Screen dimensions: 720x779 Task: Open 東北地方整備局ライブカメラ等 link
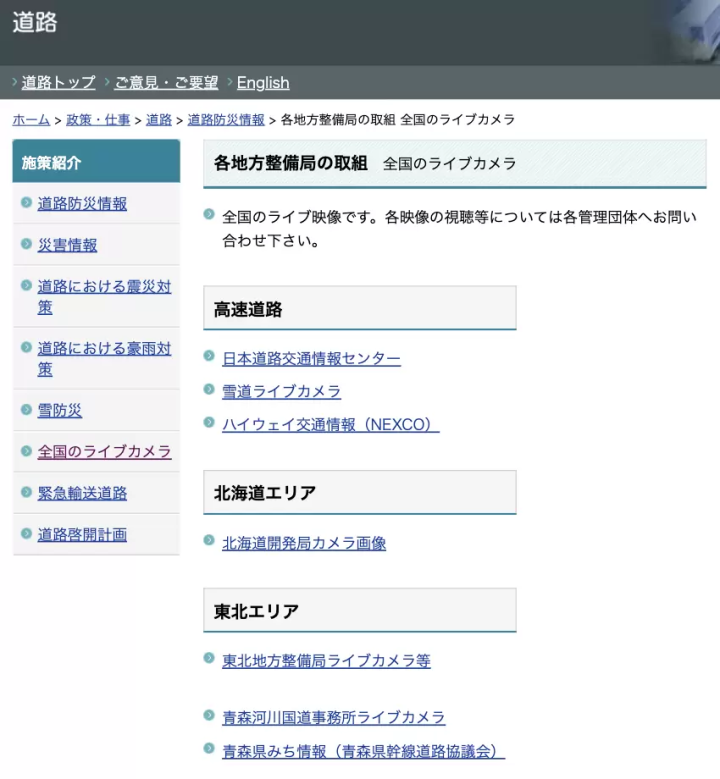[326, 661]
